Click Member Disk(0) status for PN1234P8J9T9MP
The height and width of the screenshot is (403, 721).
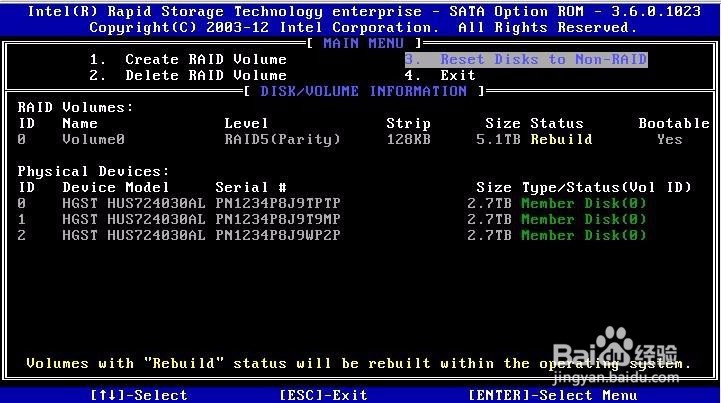(x=584, y=219)
